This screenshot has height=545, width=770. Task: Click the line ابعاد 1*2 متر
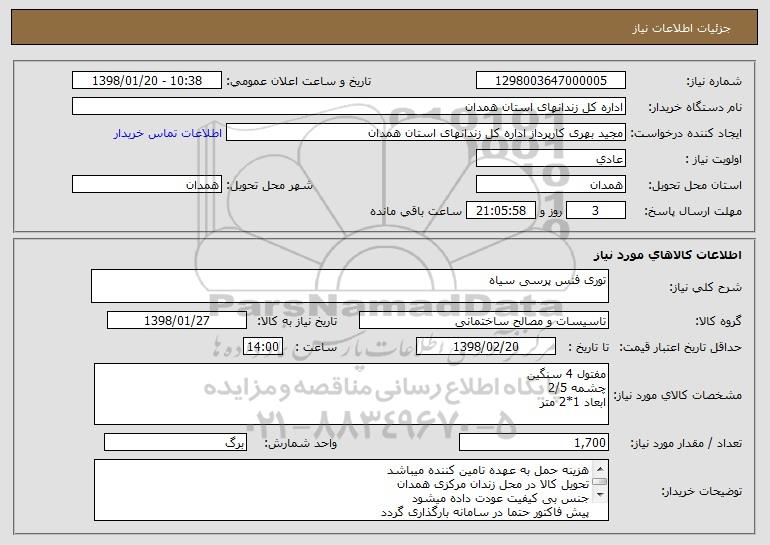point(572,402)
